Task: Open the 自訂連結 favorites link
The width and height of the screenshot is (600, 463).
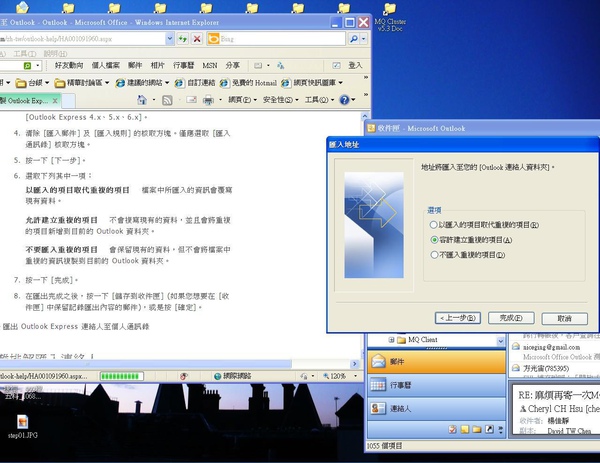Action: (195, 83)
